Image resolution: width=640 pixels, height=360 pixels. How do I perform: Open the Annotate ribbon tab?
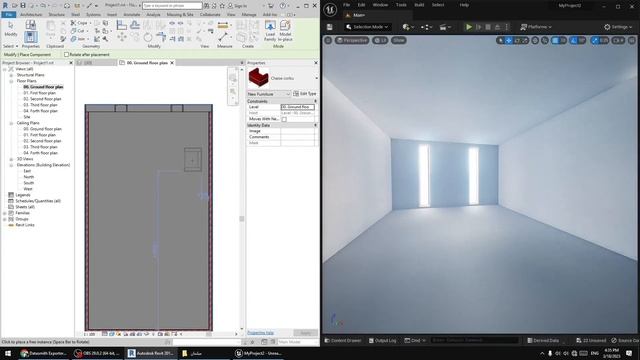pos(132,15)
